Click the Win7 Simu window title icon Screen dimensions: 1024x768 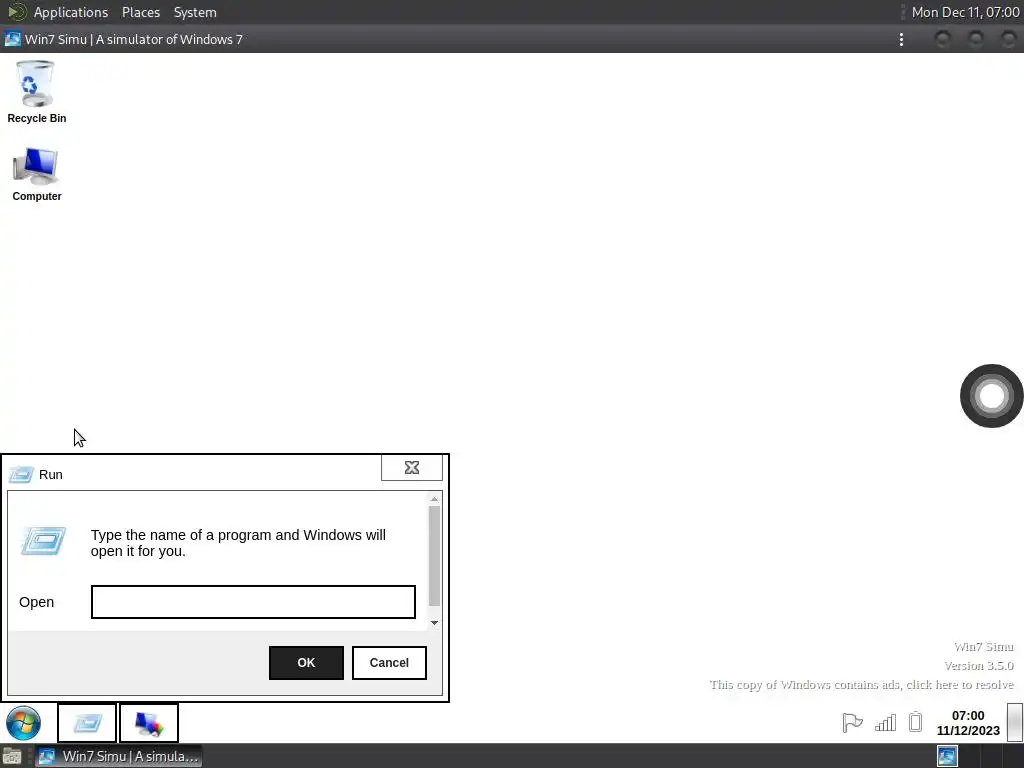(x=12, y=39)
